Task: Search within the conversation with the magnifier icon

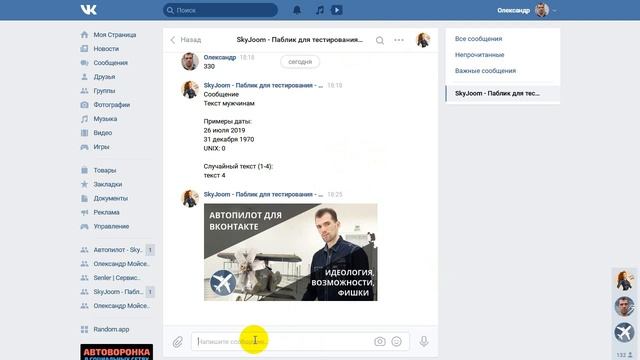Action: click(x=380, y=40)
